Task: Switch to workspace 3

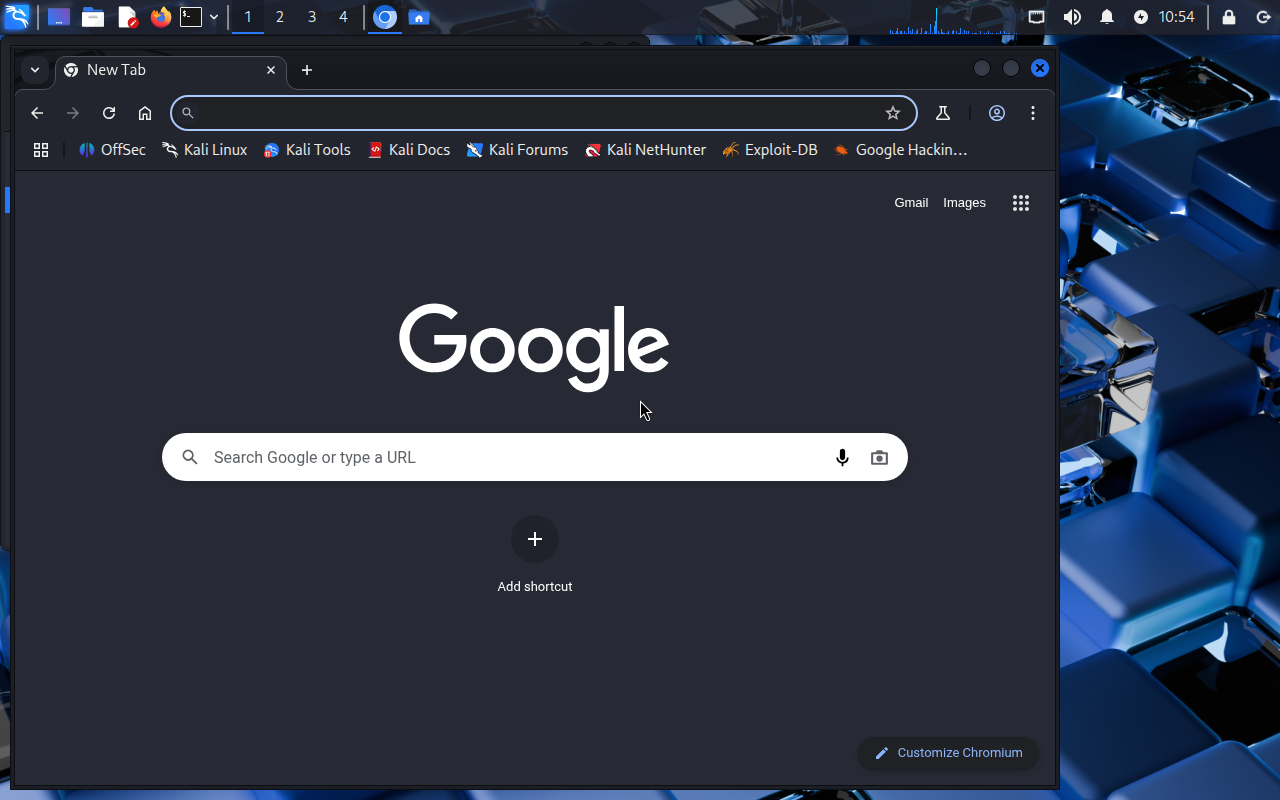Action: pos(312,17)
